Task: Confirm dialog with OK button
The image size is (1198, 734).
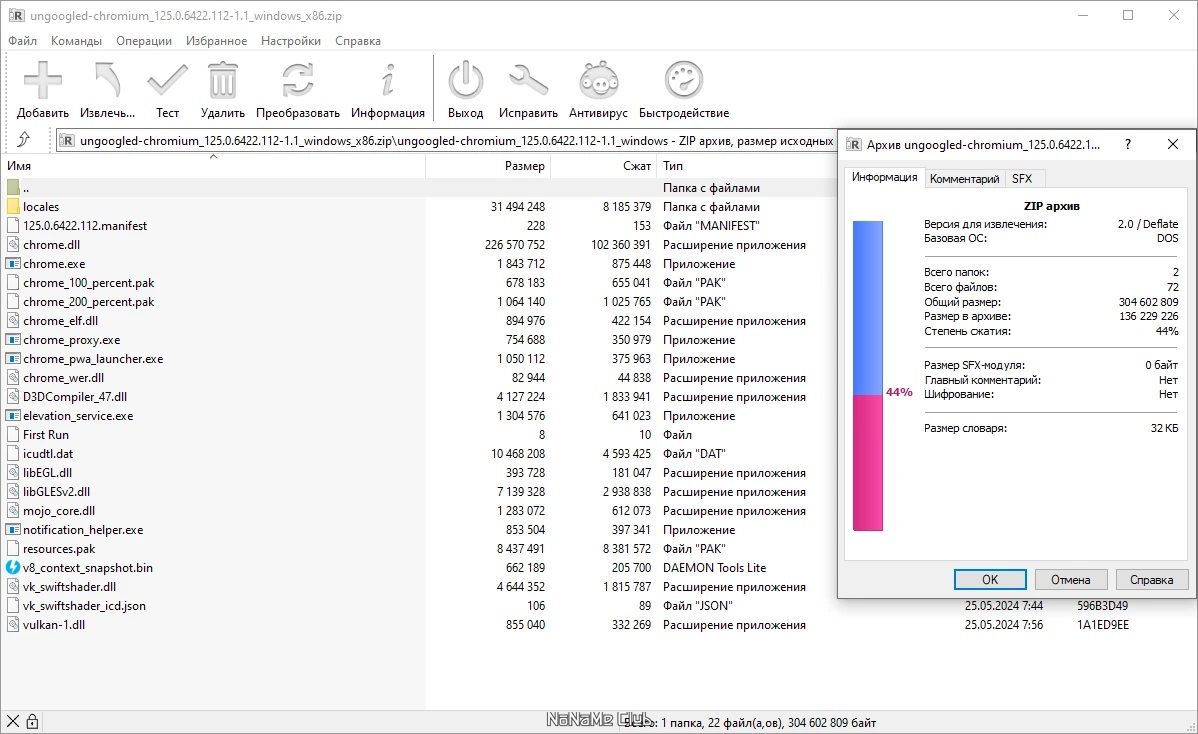Action: click(989, 580)
